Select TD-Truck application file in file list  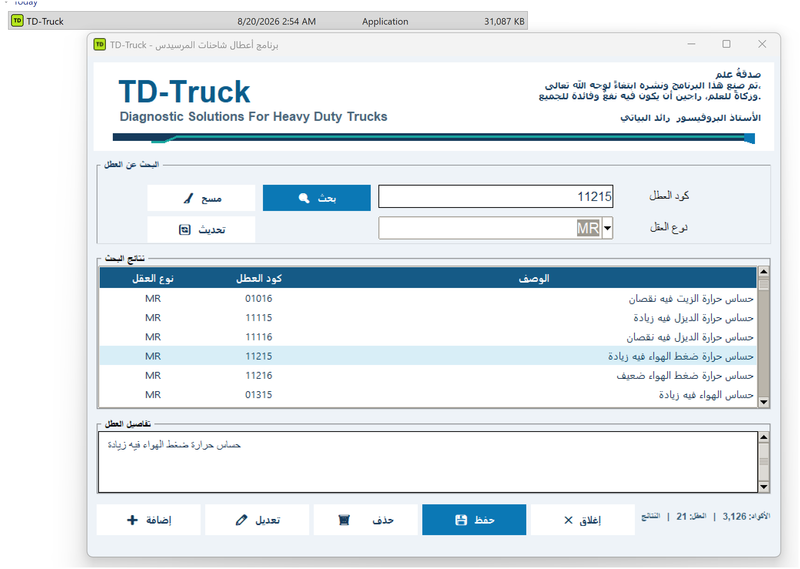click(268, 21)
